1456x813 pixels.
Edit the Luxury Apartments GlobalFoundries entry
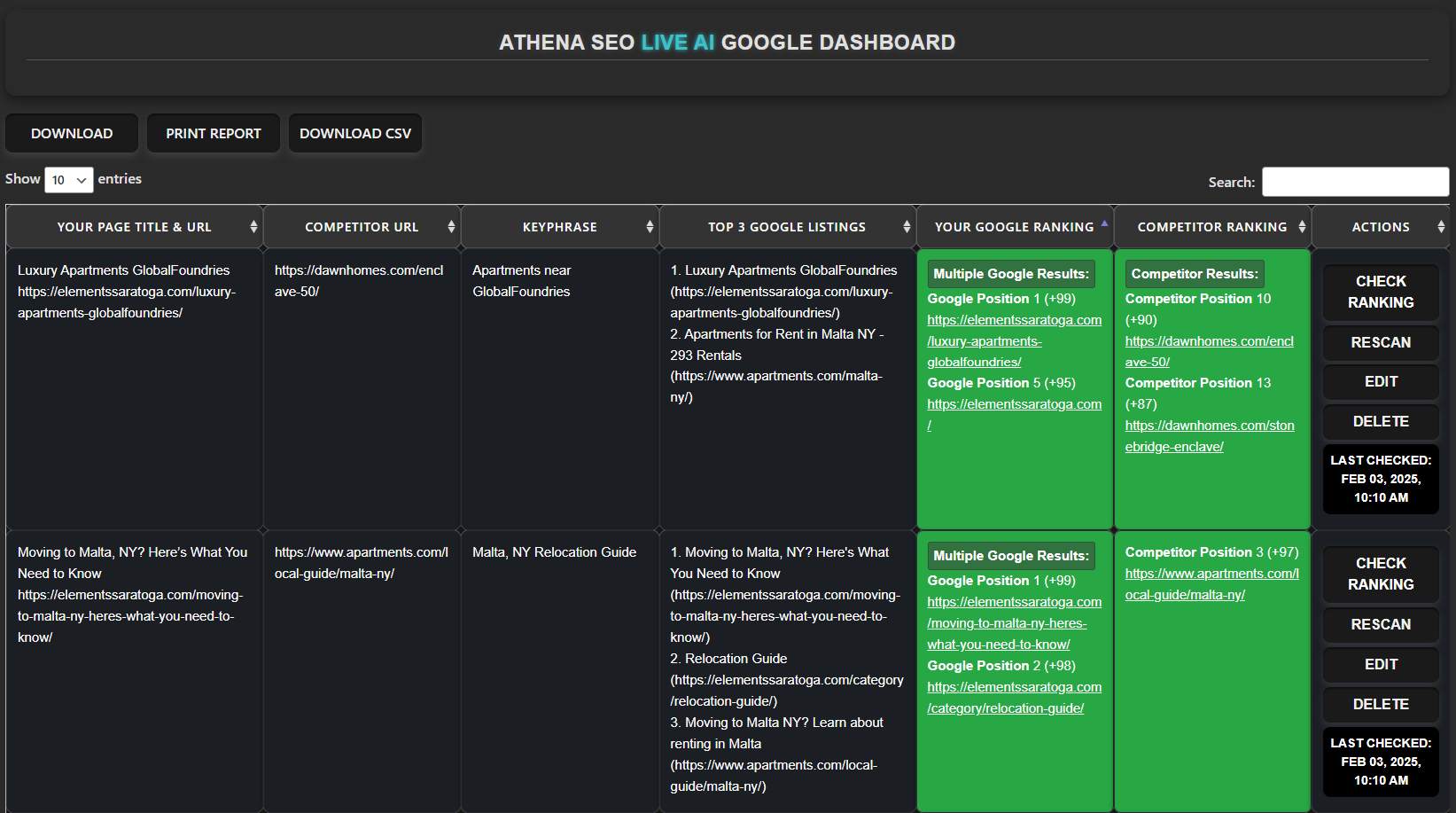click(x=1381, y=381)
